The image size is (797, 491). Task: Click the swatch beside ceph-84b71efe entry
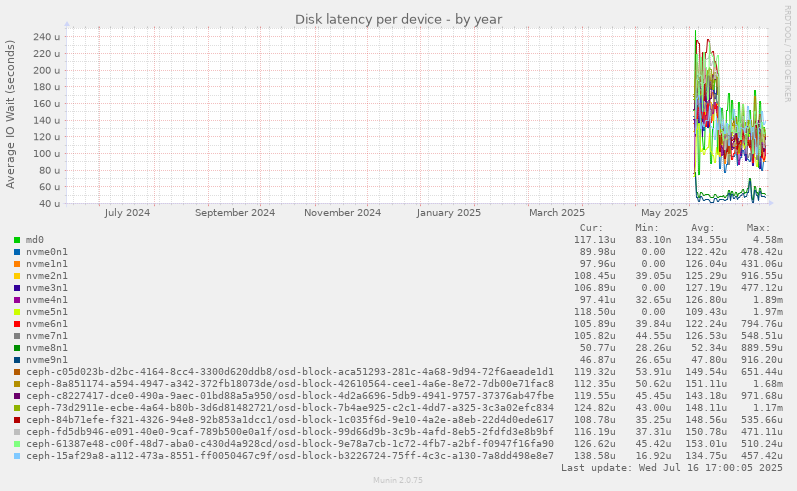[x=17, y=420]
